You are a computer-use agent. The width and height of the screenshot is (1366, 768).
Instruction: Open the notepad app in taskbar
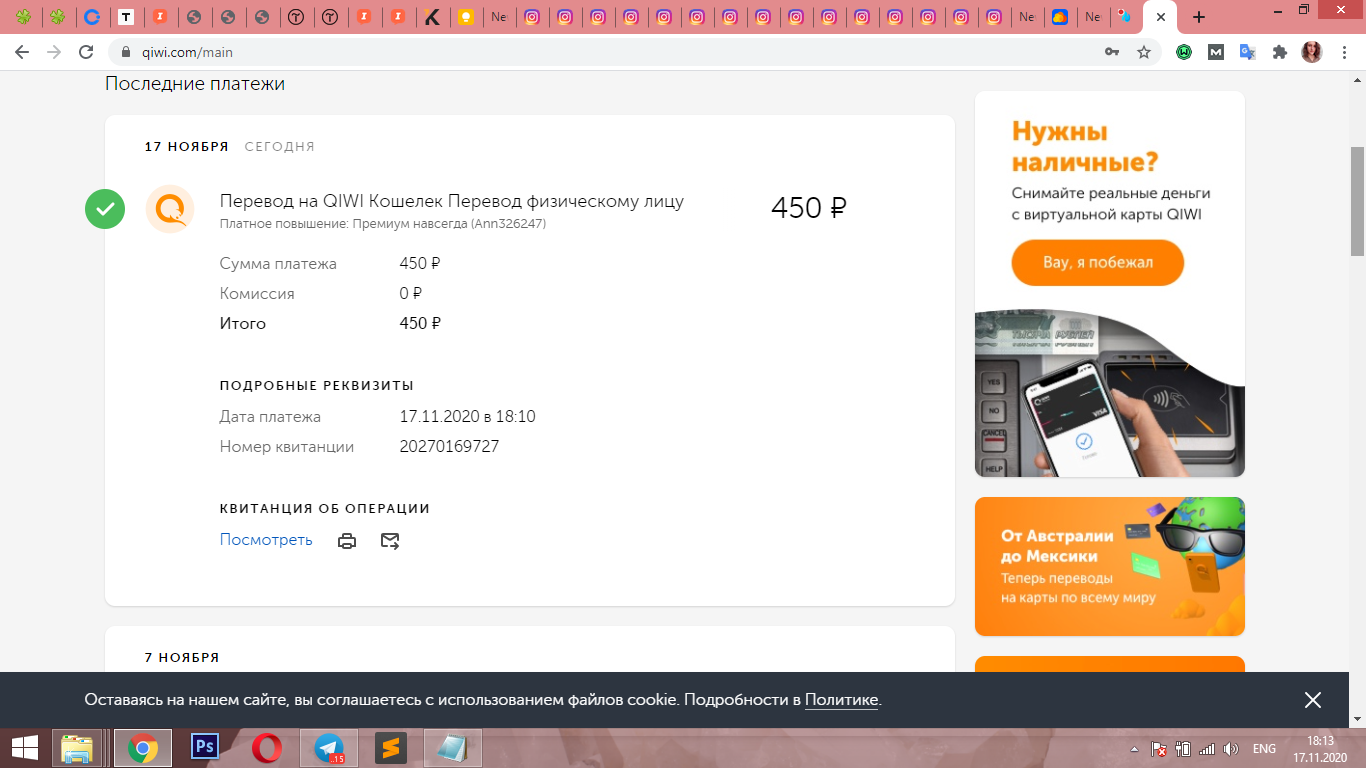453,748
